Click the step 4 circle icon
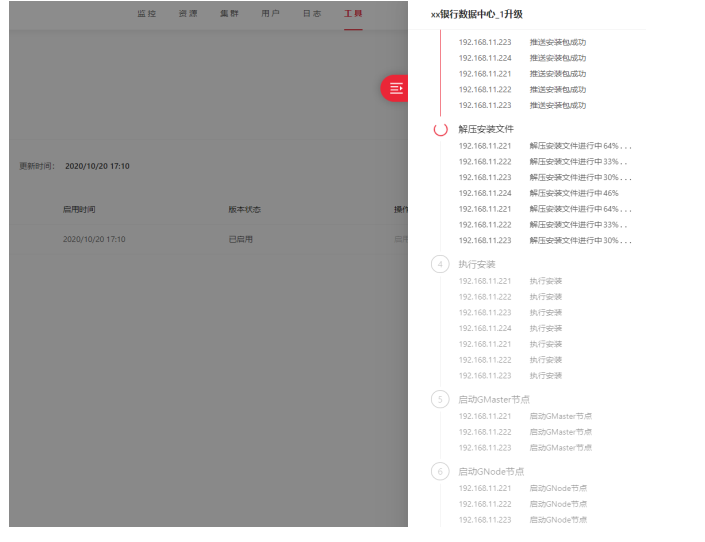Image resolution: width=705 pixels, height=542 pixels. pyautogui.click(x=440, y=264)
